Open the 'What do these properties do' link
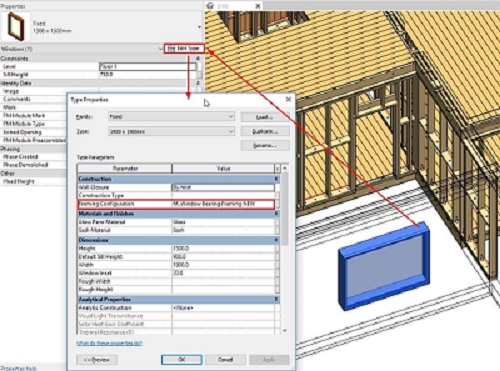This screenshot has height=371, width=500. (109, 343)
